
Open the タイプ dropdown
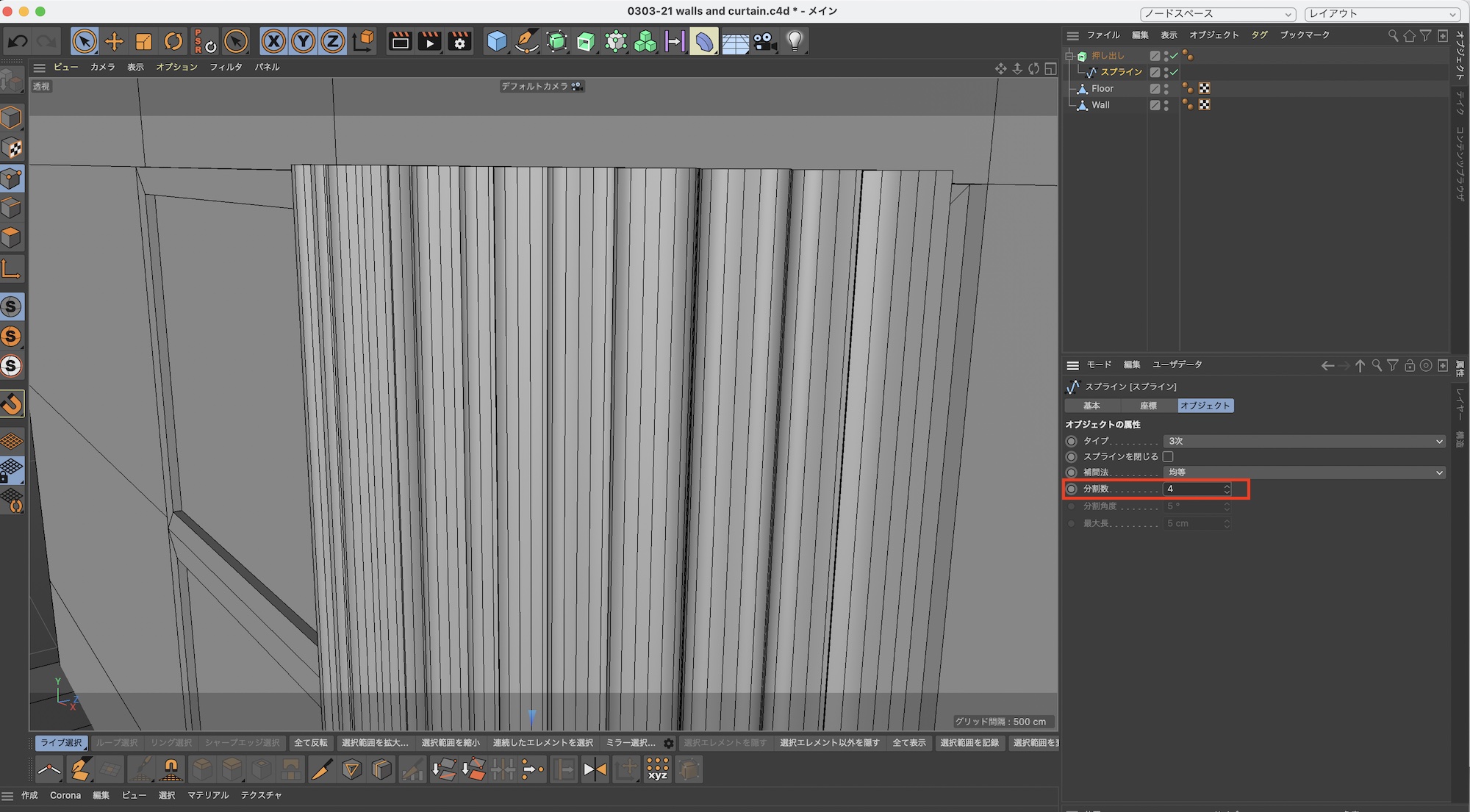tap(1304, 441)
